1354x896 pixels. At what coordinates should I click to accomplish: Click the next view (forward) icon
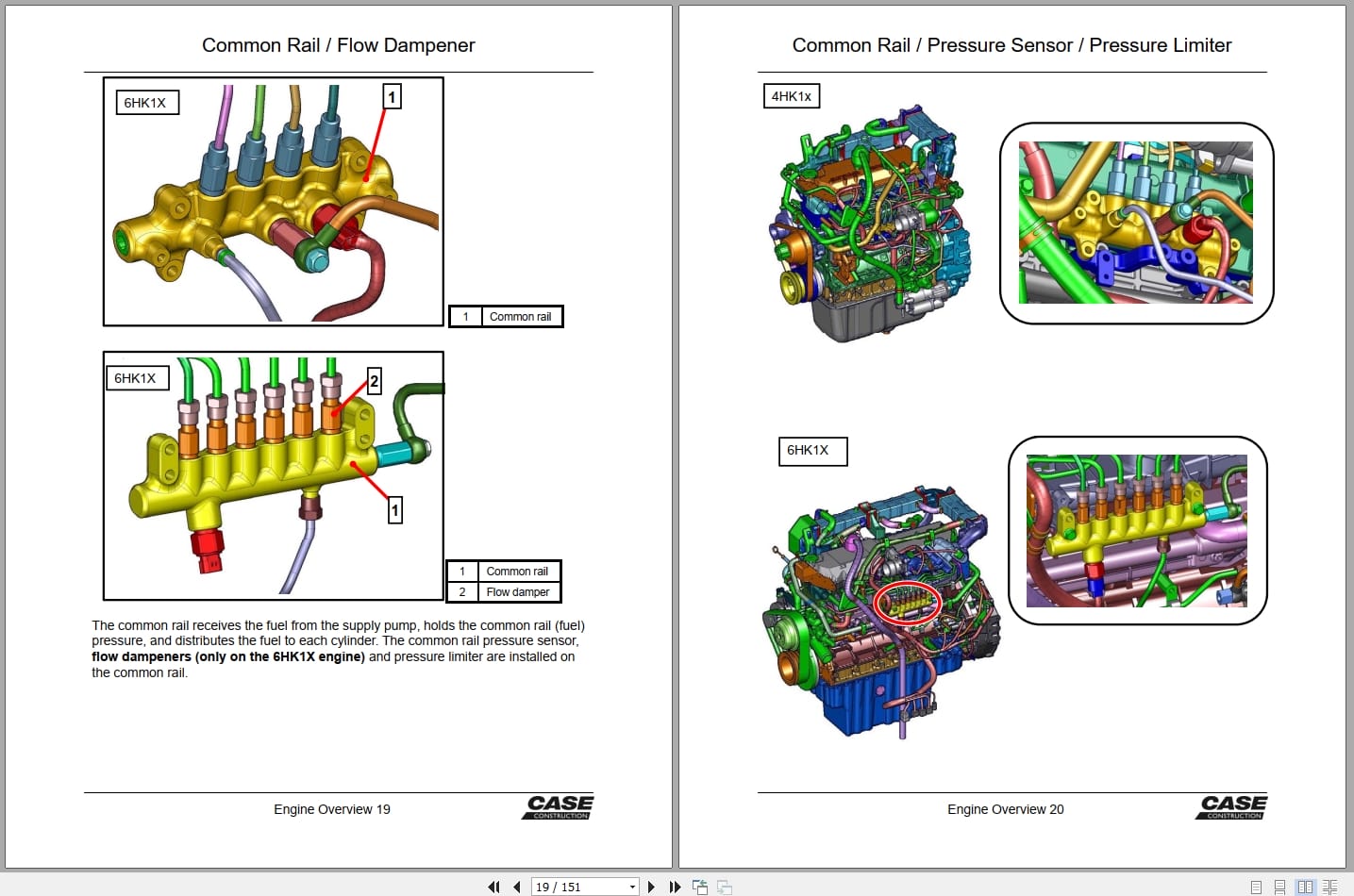click(x=724, y=886)
